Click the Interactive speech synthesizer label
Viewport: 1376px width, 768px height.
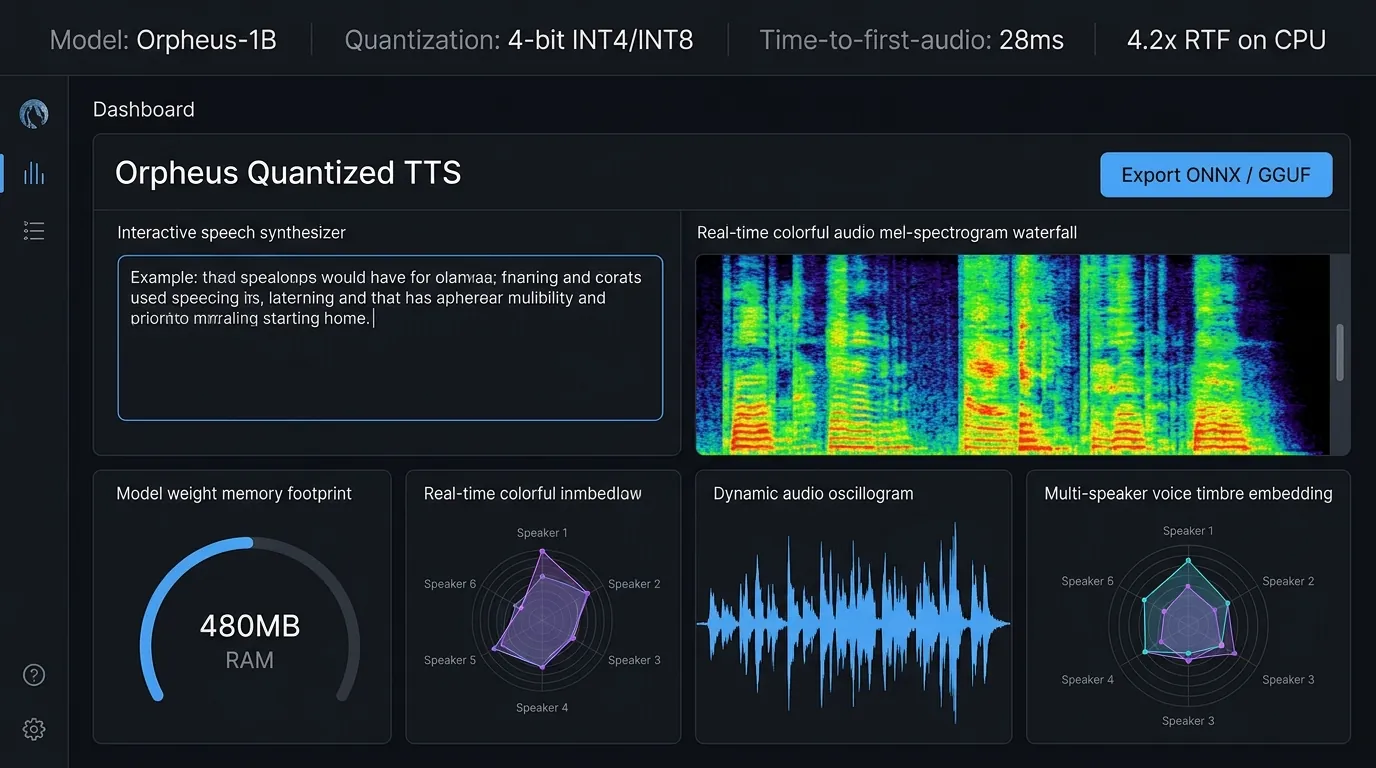pos(231,233)
